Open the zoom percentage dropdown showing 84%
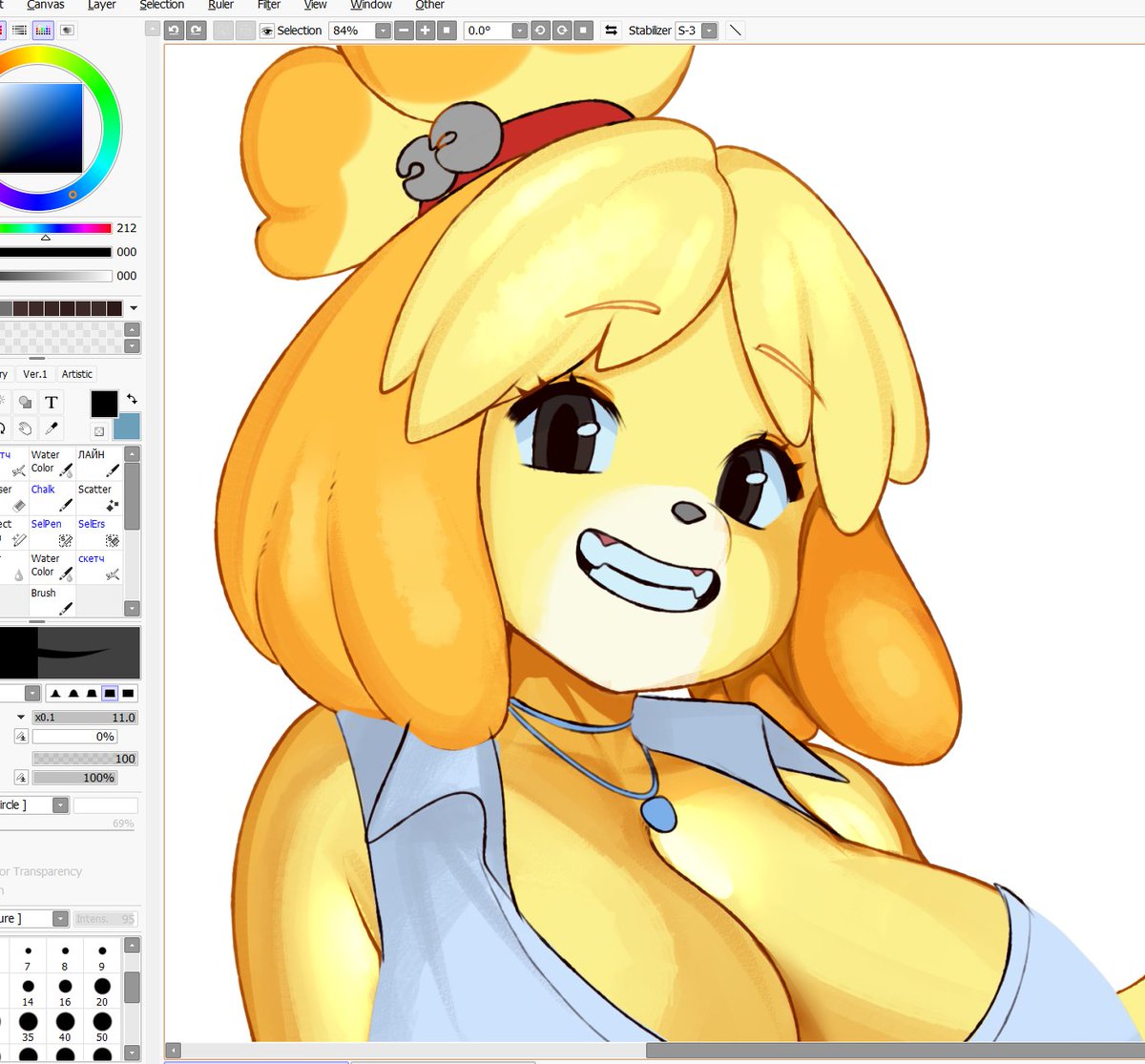The width and height of the screenshot is (1145, 1064). (x=383, y=31)
